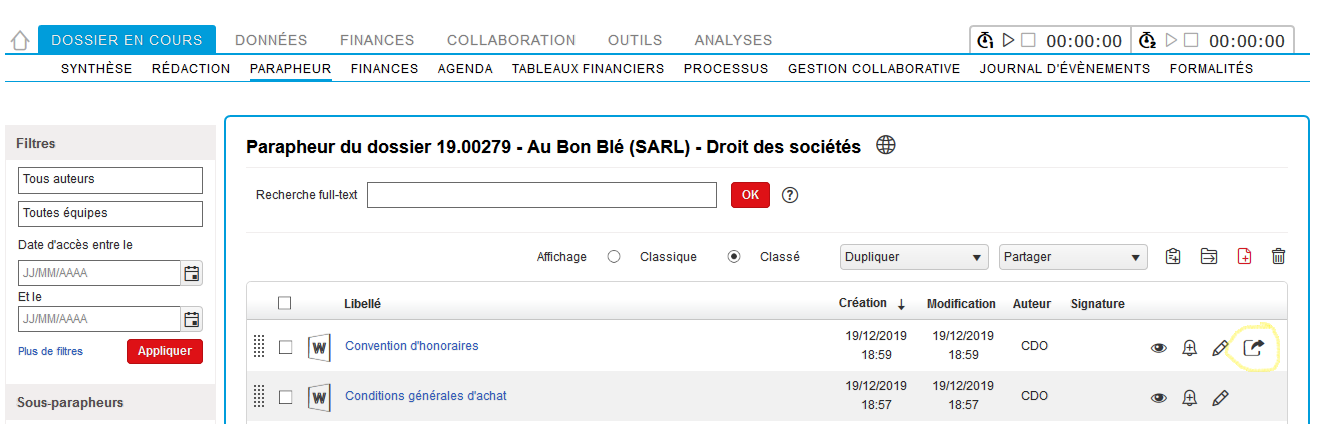The image size is (1329, 435).
Task: Click the Appliquer filter button
Action: (x=165, y=352)
